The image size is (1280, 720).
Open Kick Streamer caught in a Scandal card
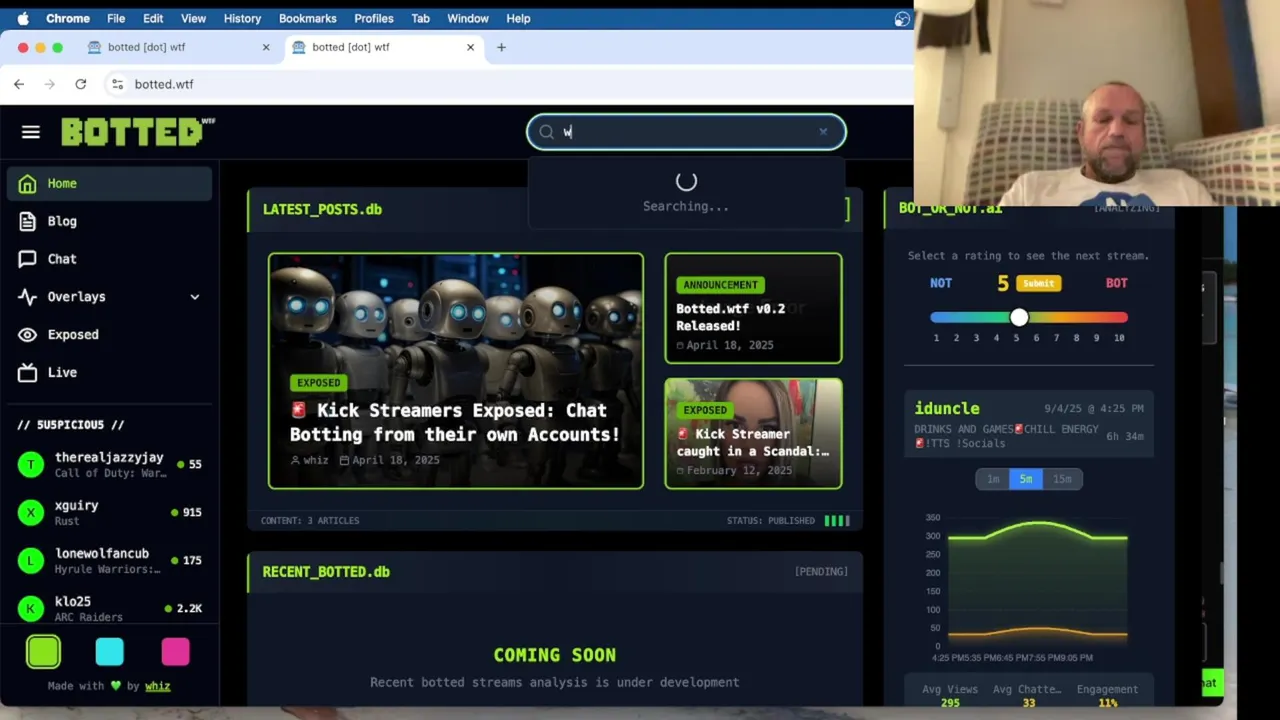[x=753, y=434]
